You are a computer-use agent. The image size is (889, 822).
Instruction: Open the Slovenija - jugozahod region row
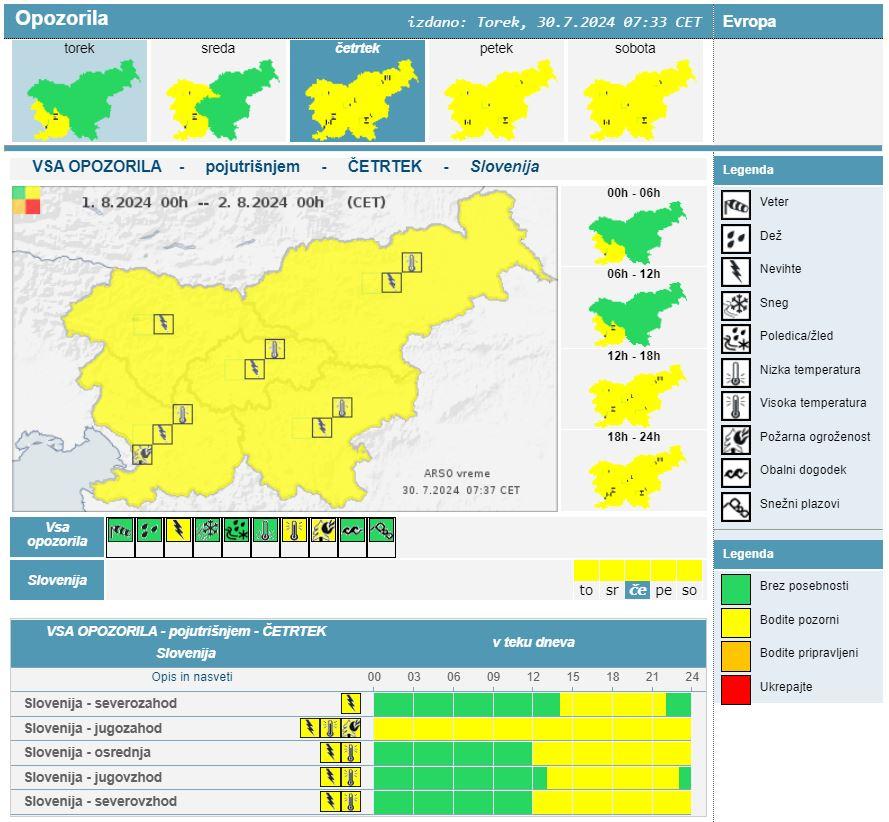[x=93, y=728]
